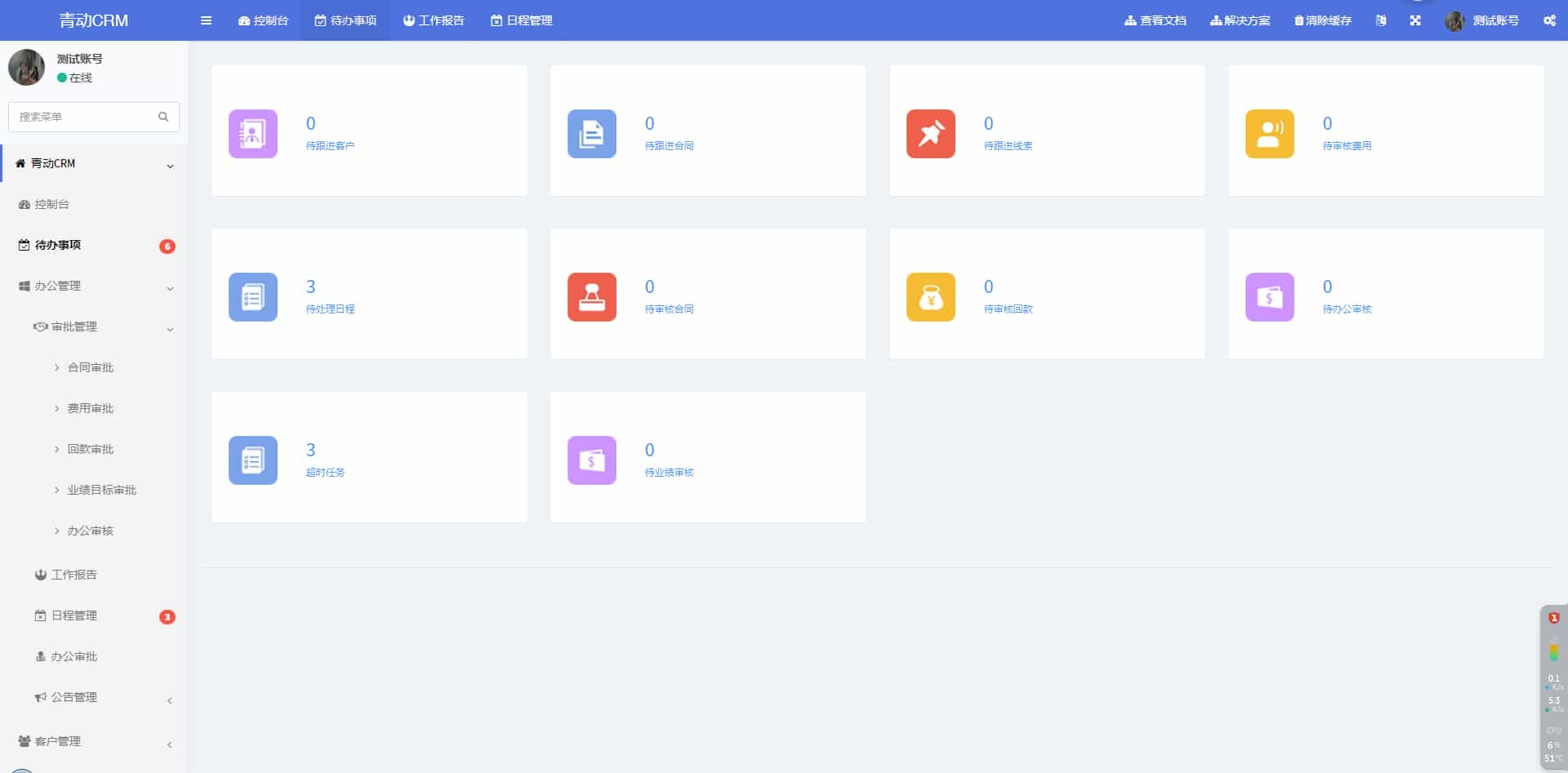Open the 测试账号 user menu in the header

[1482, 20]
